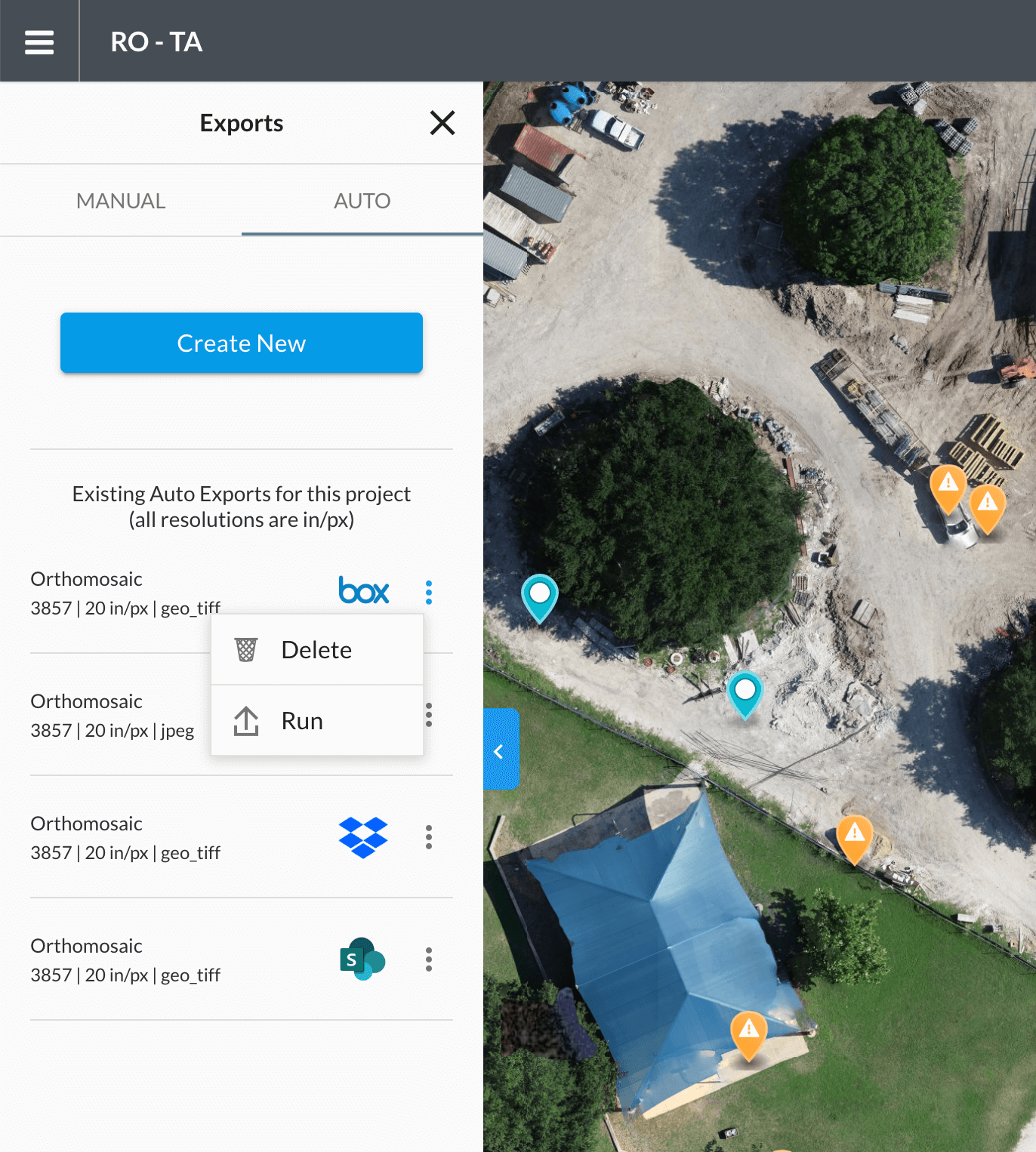
Task: Click left orange warning marker near pallets
Action: [x=948, y=488]
